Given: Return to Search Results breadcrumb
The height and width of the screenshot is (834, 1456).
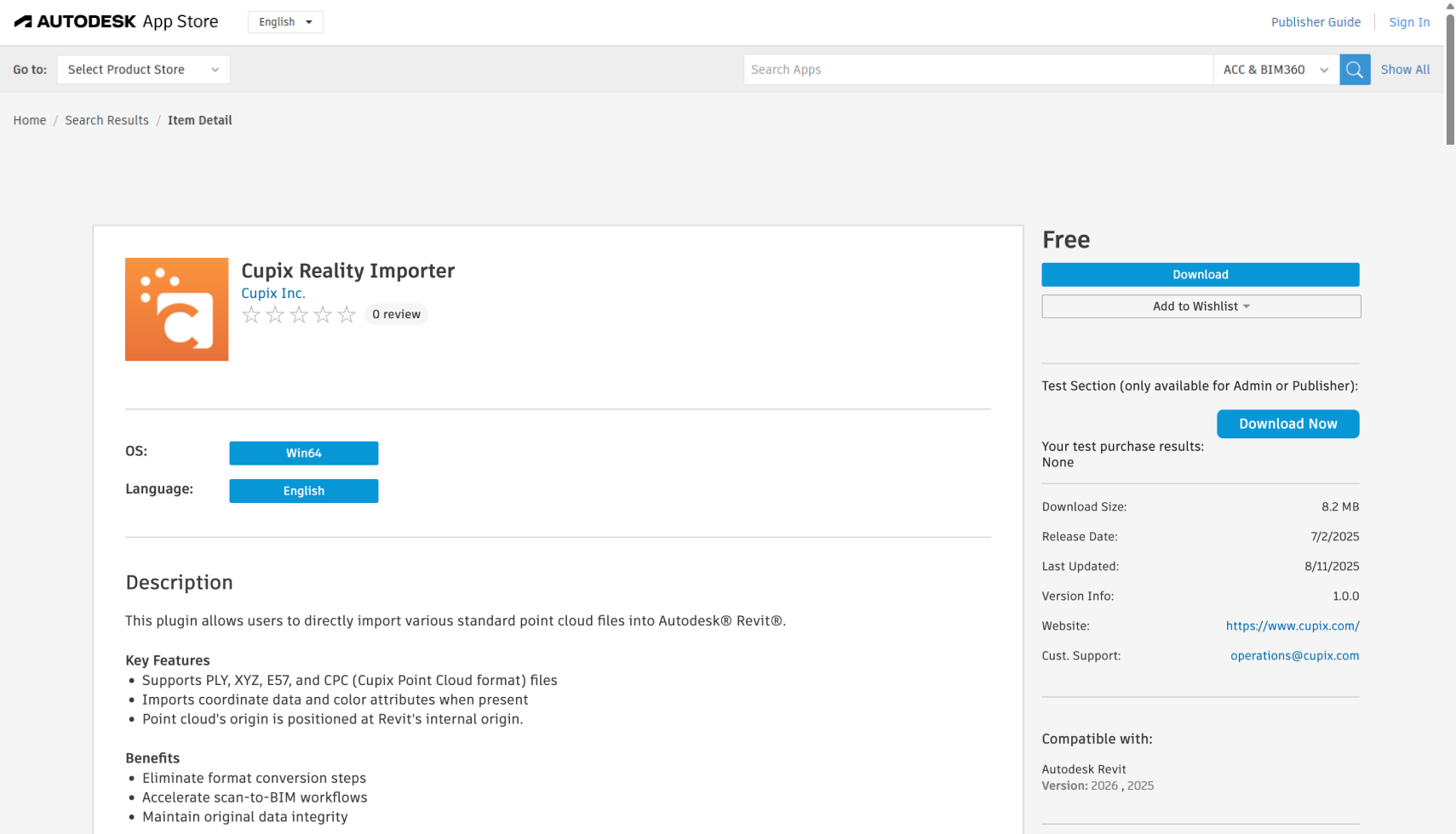Looking at the screenshot, I should pyautogui.click(x=106, y=120).
